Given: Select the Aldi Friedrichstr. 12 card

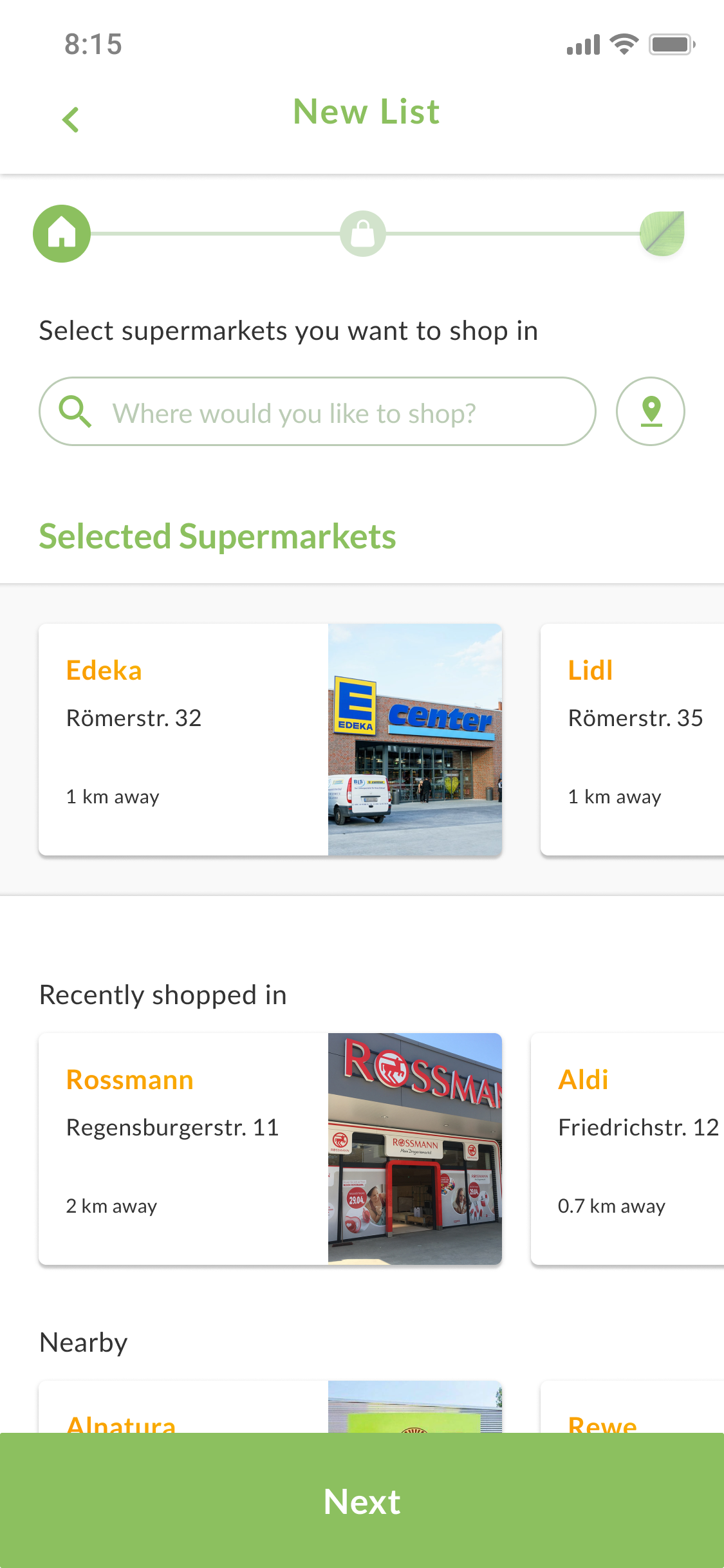Looking at the screenshot, I should click(x=627, y=1149).
